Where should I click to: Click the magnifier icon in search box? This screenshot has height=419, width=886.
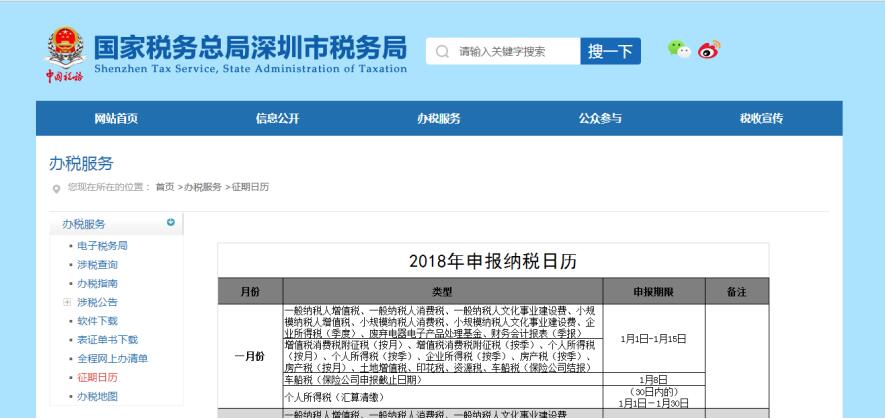click(x=442, y=51)
